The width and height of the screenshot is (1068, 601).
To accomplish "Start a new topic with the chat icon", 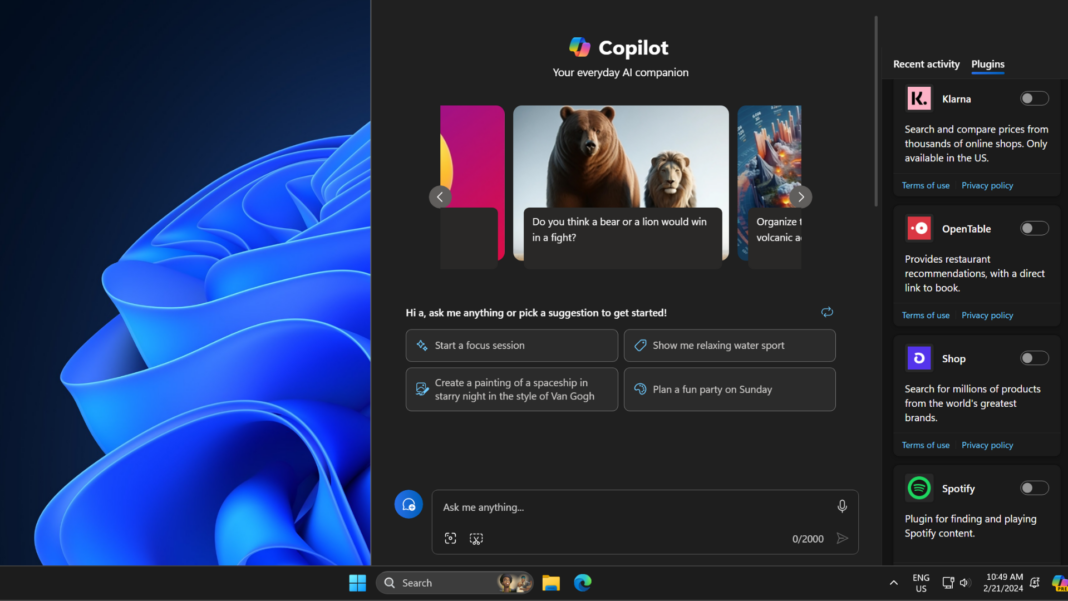I will tap(408, 504).
